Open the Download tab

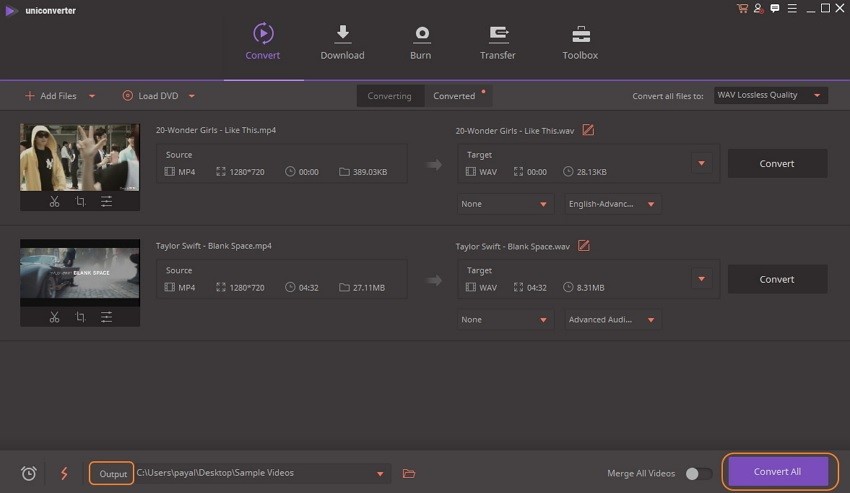click(342, 42)
